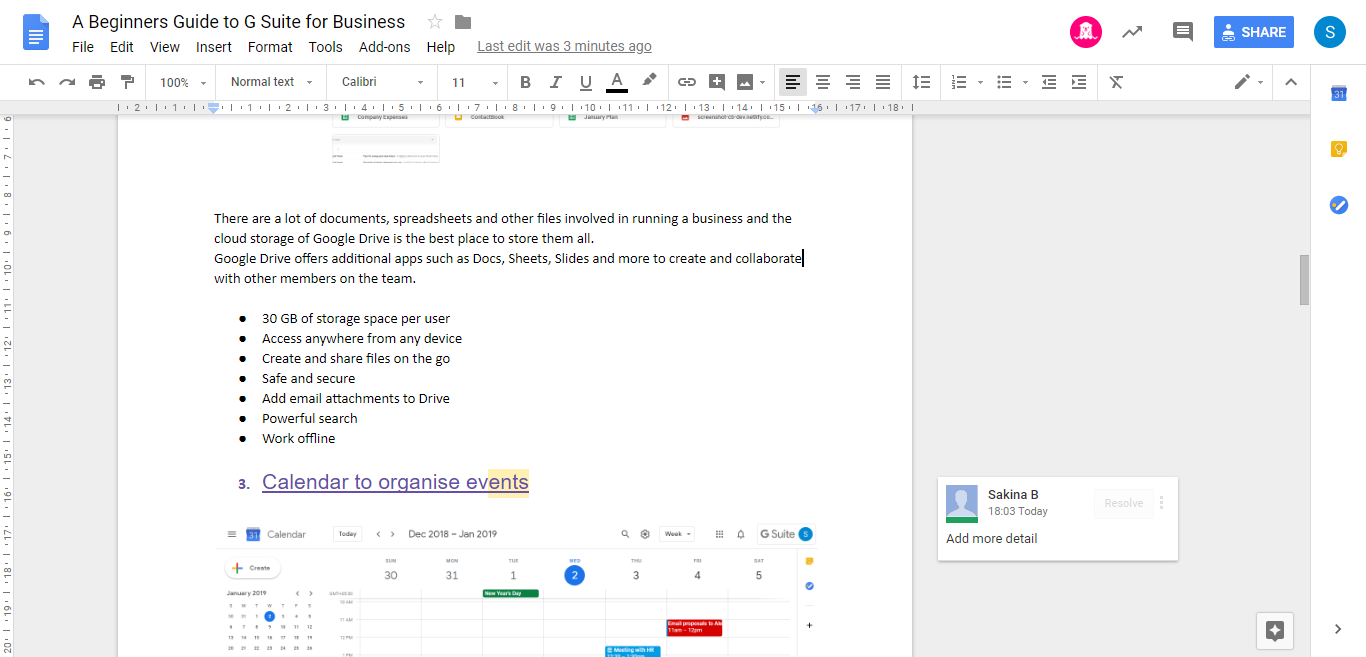The width and height of the screenshot is (1366, 657).
Task: Open Google Calendar side panel
Action: pos(1339,93)
